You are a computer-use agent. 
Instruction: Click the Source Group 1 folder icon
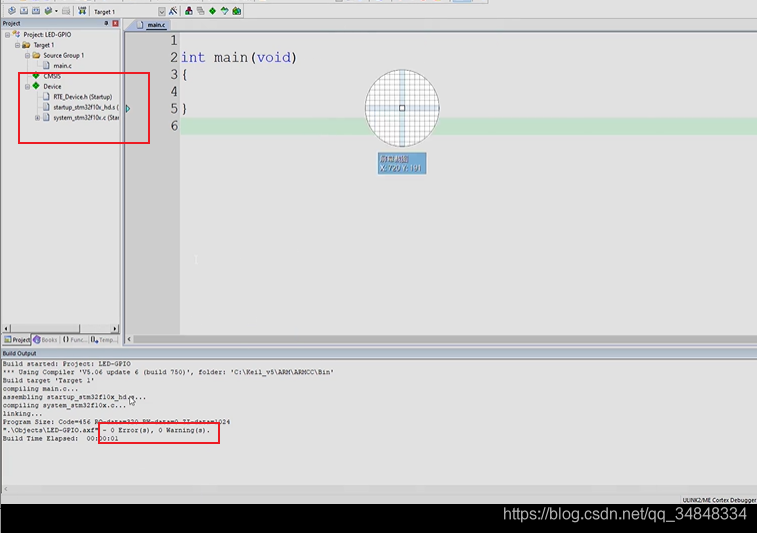click(x=36, y=55)
